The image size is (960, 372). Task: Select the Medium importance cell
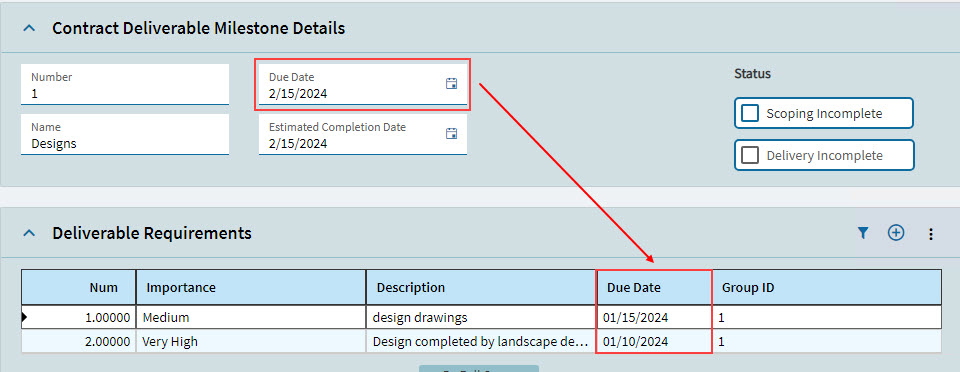tap(251, 318)
